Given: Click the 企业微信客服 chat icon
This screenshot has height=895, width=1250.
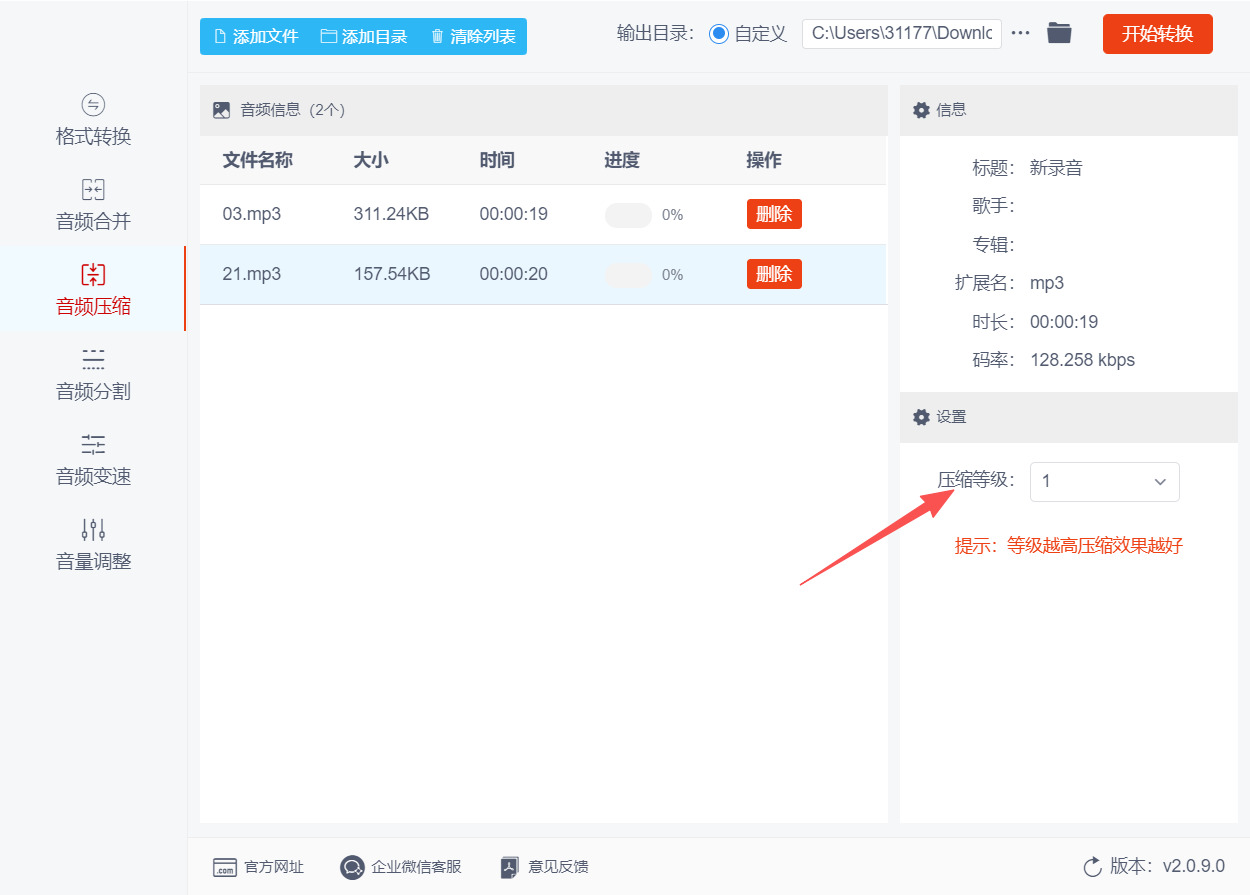Looking at the screenshot, I should pos(352,867).
